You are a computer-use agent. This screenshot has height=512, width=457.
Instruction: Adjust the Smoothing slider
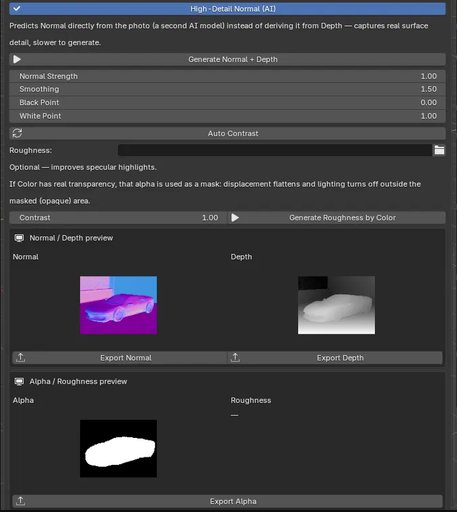click(x=227, y=89)
